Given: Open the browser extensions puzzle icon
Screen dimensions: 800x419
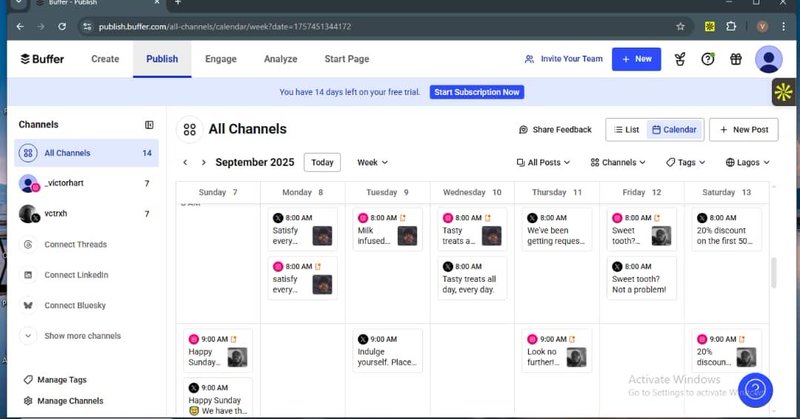Looking at the screenshot, I should (731, 27).
